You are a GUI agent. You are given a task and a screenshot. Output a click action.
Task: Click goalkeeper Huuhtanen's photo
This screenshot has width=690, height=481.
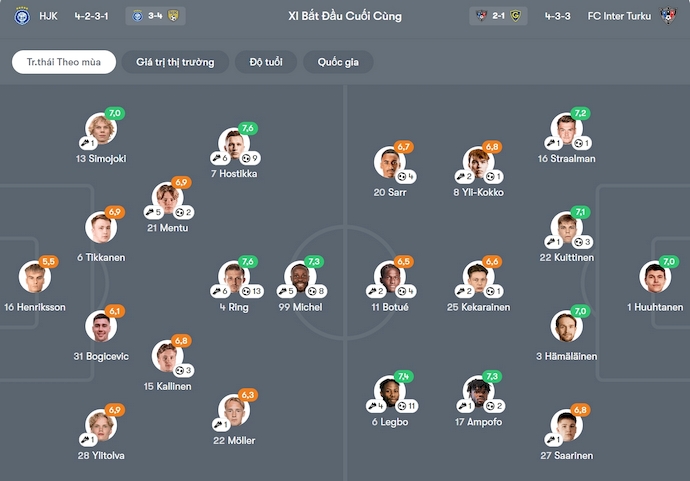[655, 280]
